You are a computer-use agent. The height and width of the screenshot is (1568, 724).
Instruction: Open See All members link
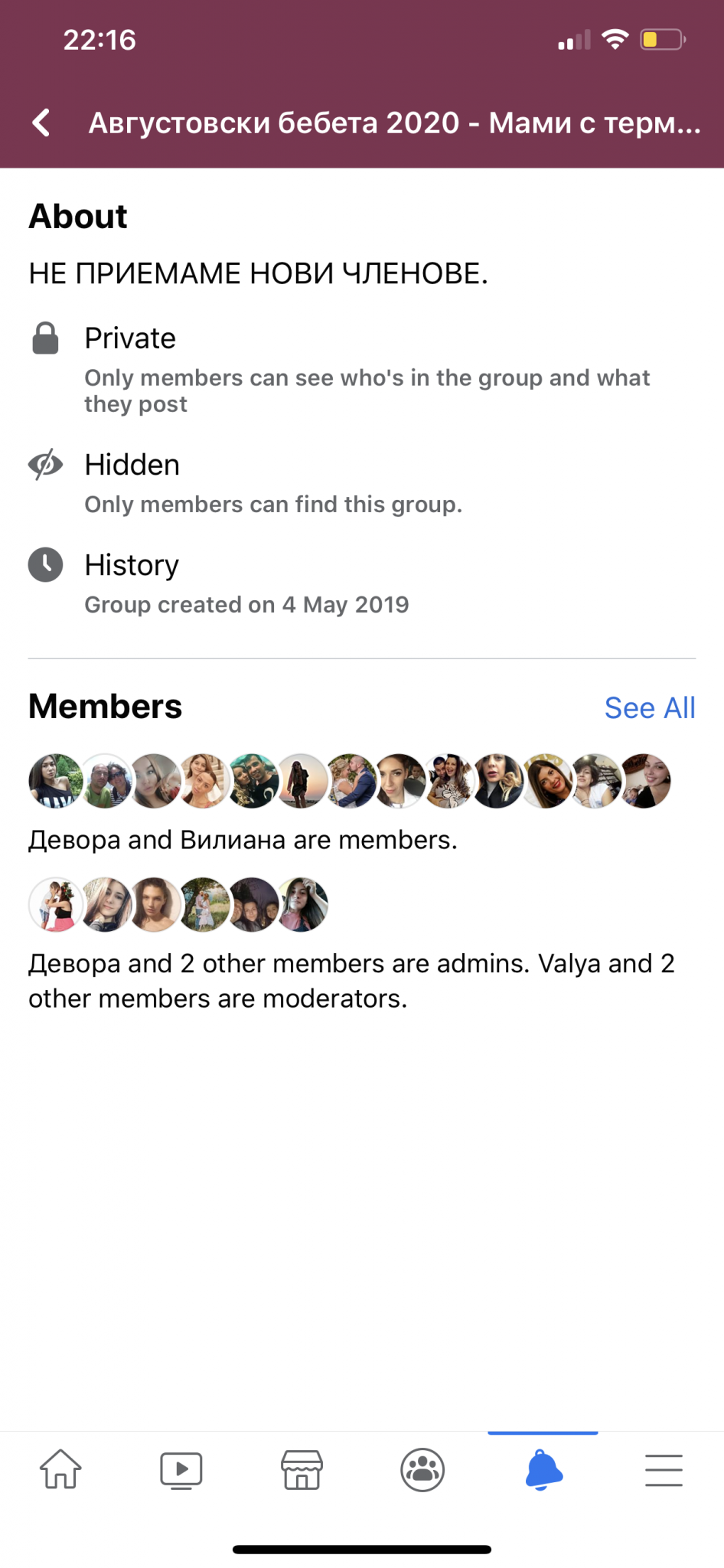[650, 708]
